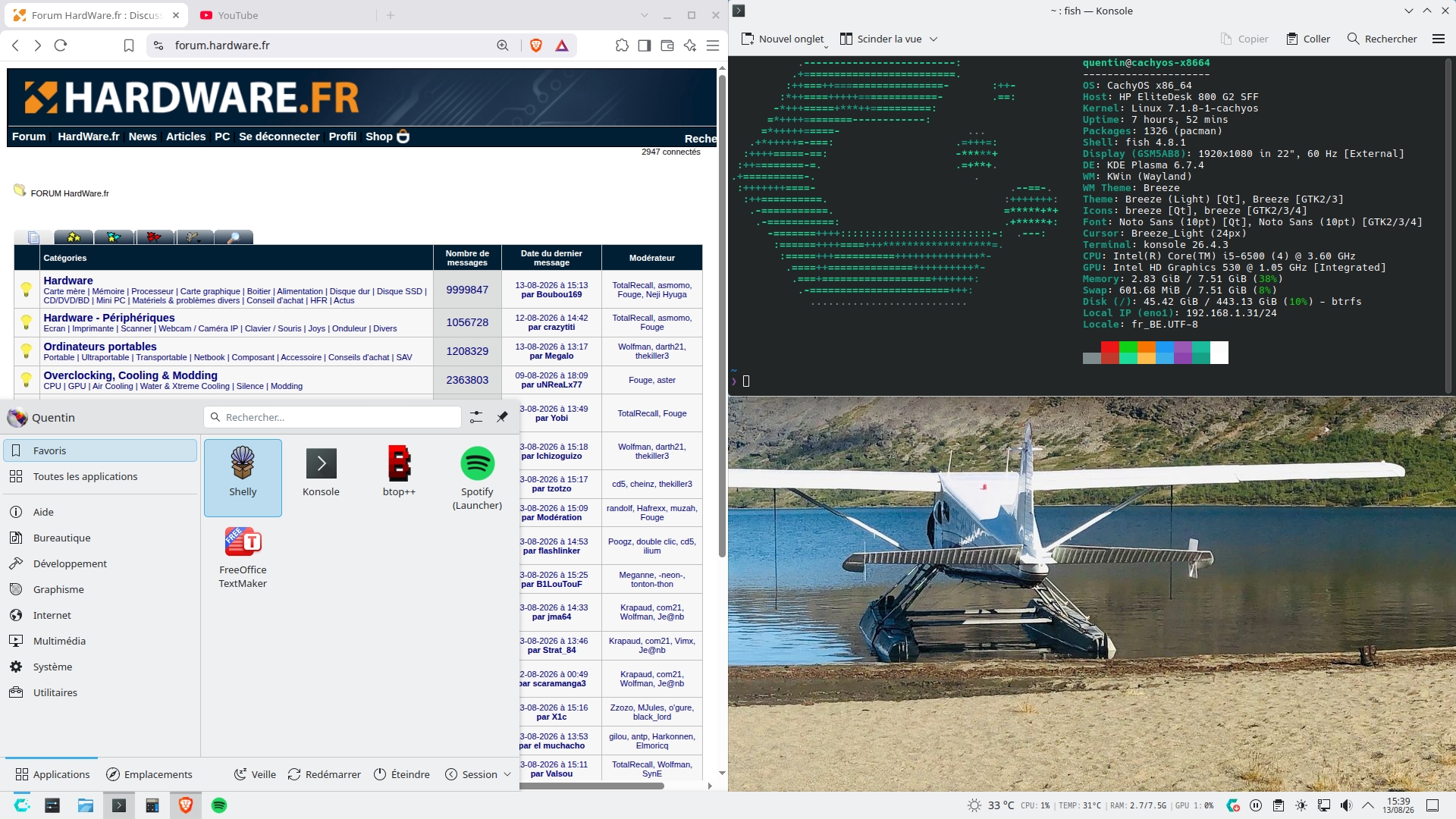Click the Éteindre shutdown button
Viewport: 1456px width, 819px height.
coord(402,774)
